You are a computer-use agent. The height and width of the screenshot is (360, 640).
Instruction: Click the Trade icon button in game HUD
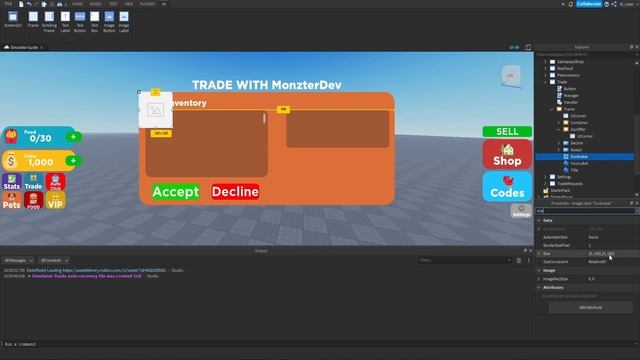[x=33, y=182]
